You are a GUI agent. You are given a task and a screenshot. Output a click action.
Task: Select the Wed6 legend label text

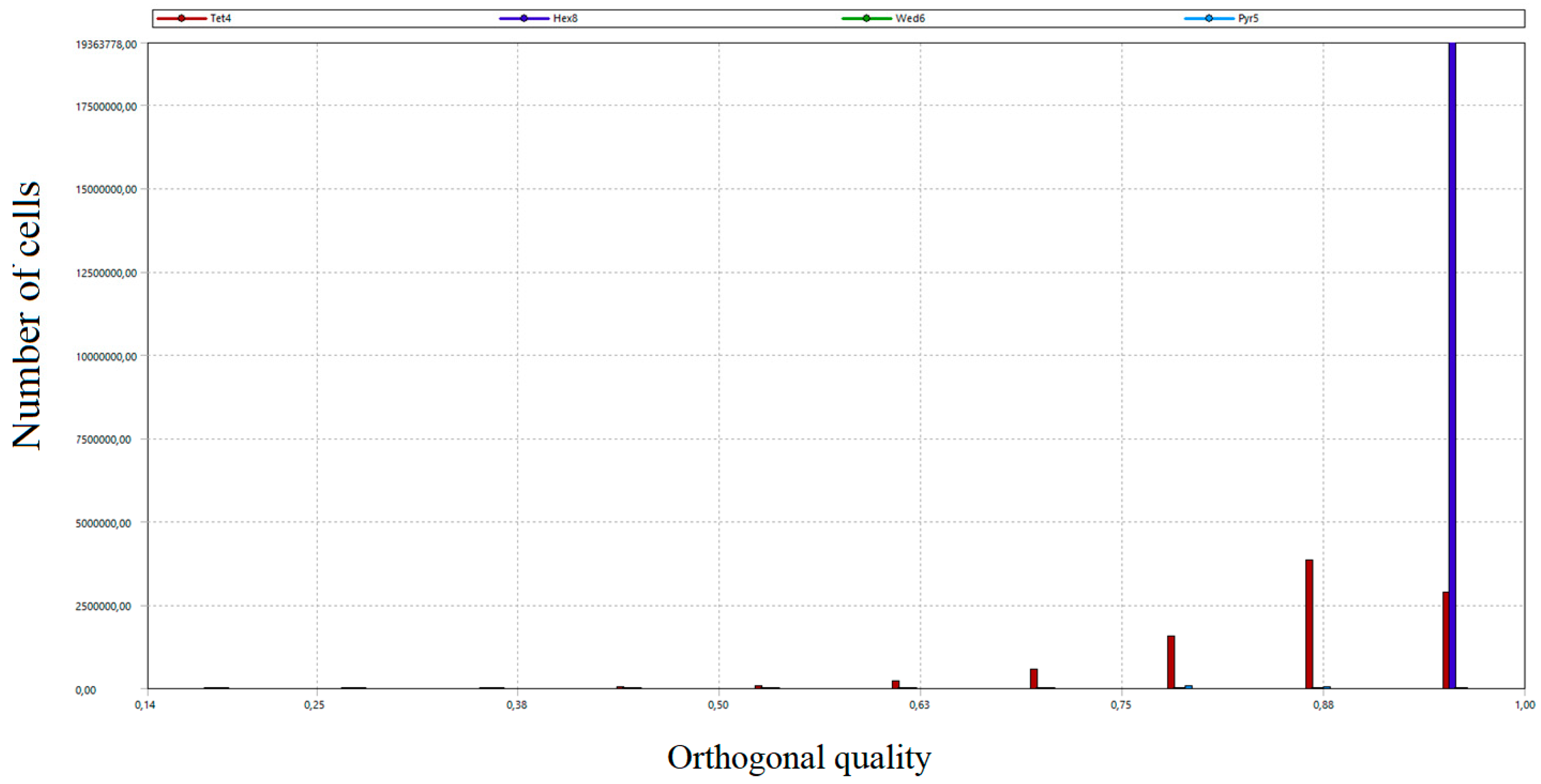click(910, 18)
